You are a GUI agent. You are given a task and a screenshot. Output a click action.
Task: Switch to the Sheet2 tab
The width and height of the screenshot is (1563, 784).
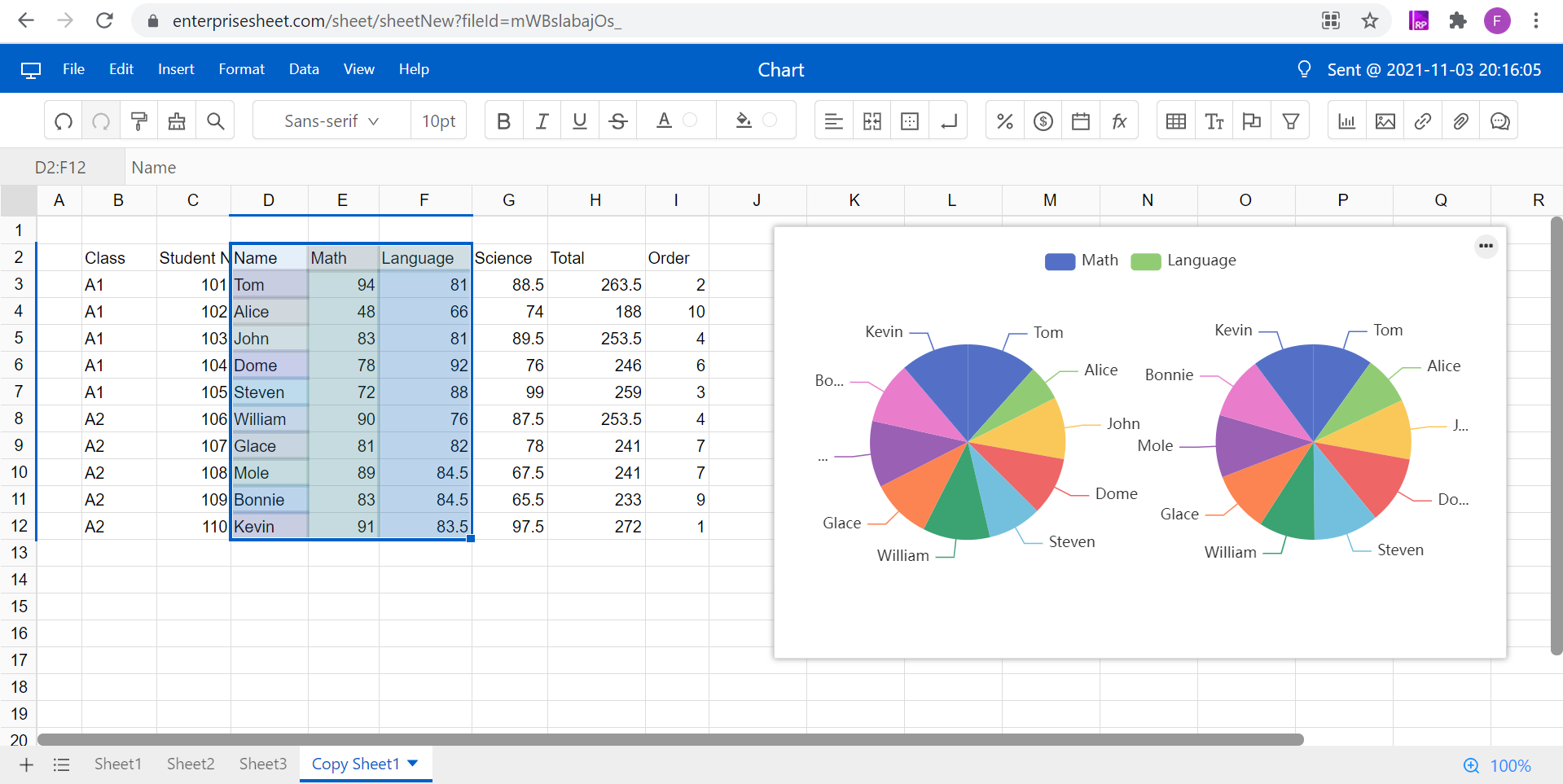coord(191,764)
